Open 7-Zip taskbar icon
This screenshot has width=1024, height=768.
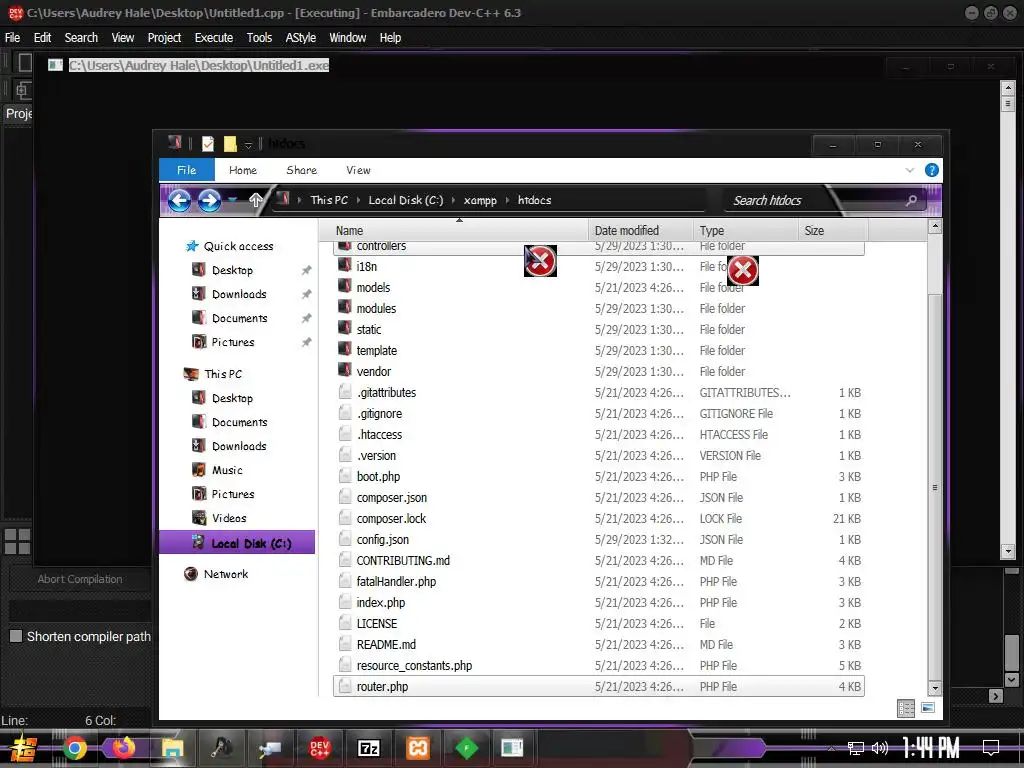(368, 748)
